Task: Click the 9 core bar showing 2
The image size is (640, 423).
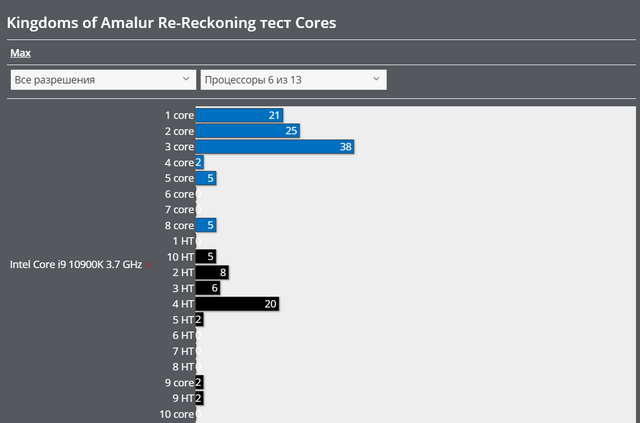Action: [199, 382]
